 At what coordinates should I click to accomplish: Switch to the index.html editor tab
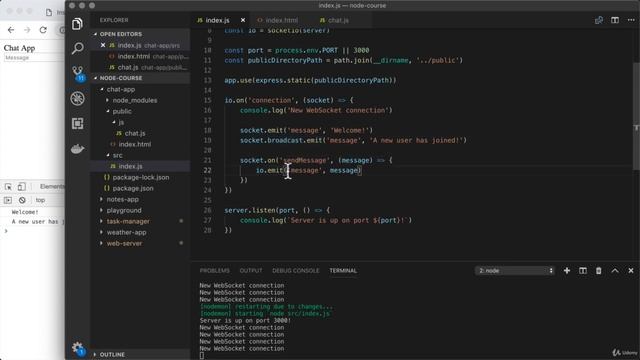pos(281,20)
